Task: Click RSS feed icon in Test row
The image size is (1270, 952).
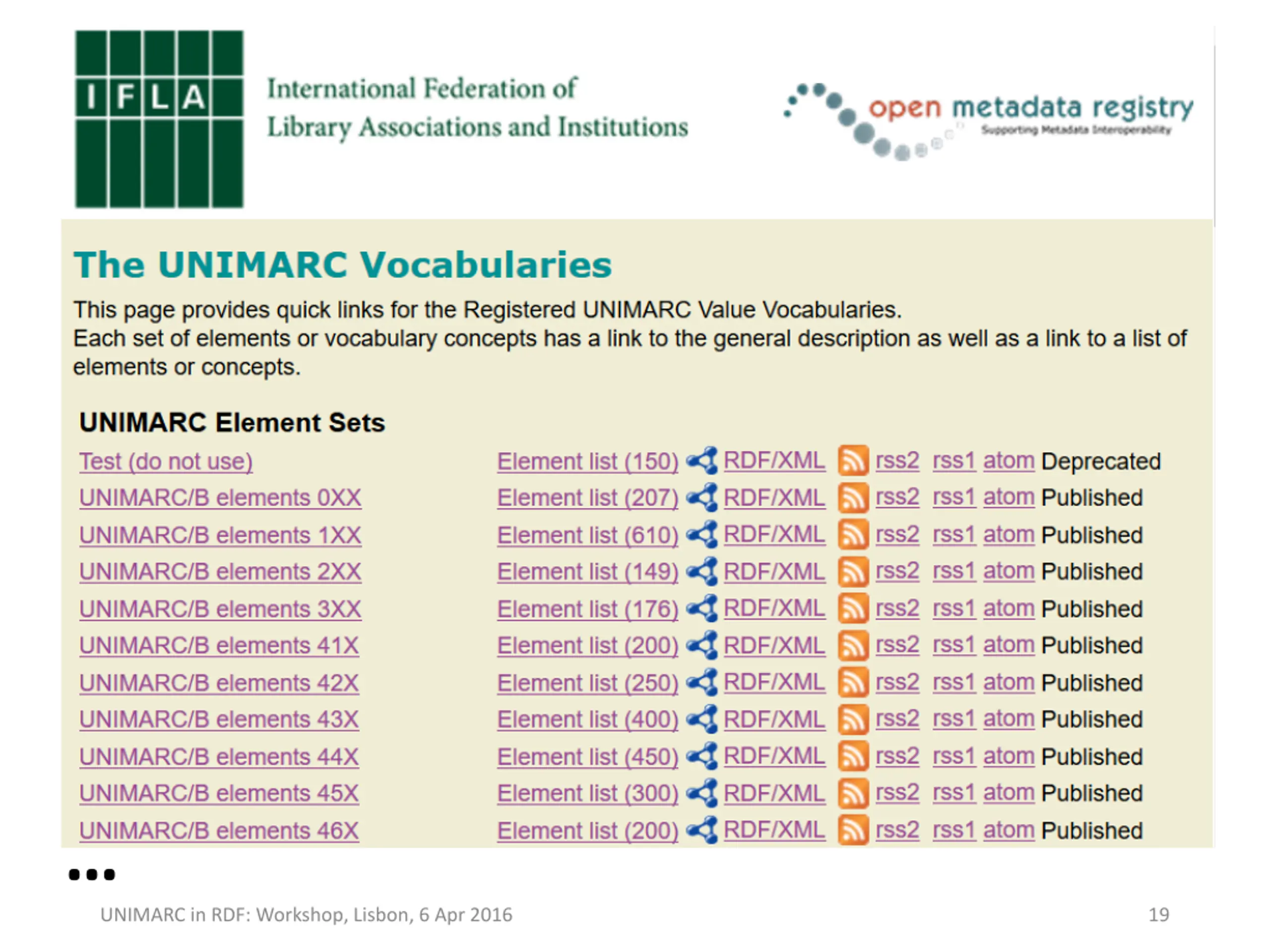Action: pyautogui.click(x=853, y=461)
